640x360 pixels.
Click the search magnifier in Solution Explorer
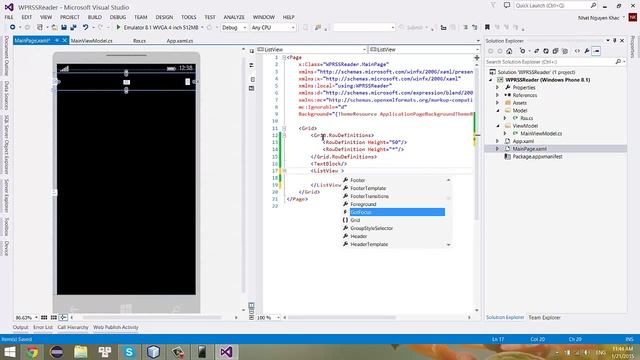tap(618, 62)
